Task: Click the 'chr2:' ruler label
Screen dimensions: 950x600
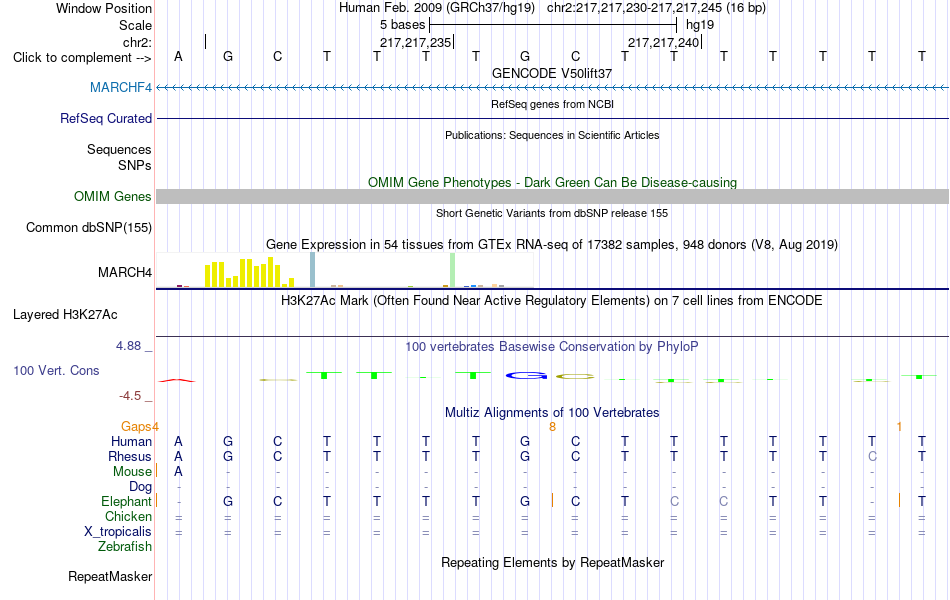Action: pyautogui.click(x=137, y=42)
